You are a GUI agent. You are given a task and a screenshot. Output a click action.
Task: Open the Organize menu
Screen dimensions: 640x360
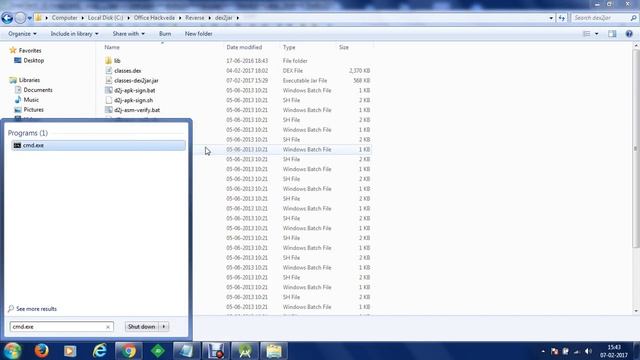22,34
